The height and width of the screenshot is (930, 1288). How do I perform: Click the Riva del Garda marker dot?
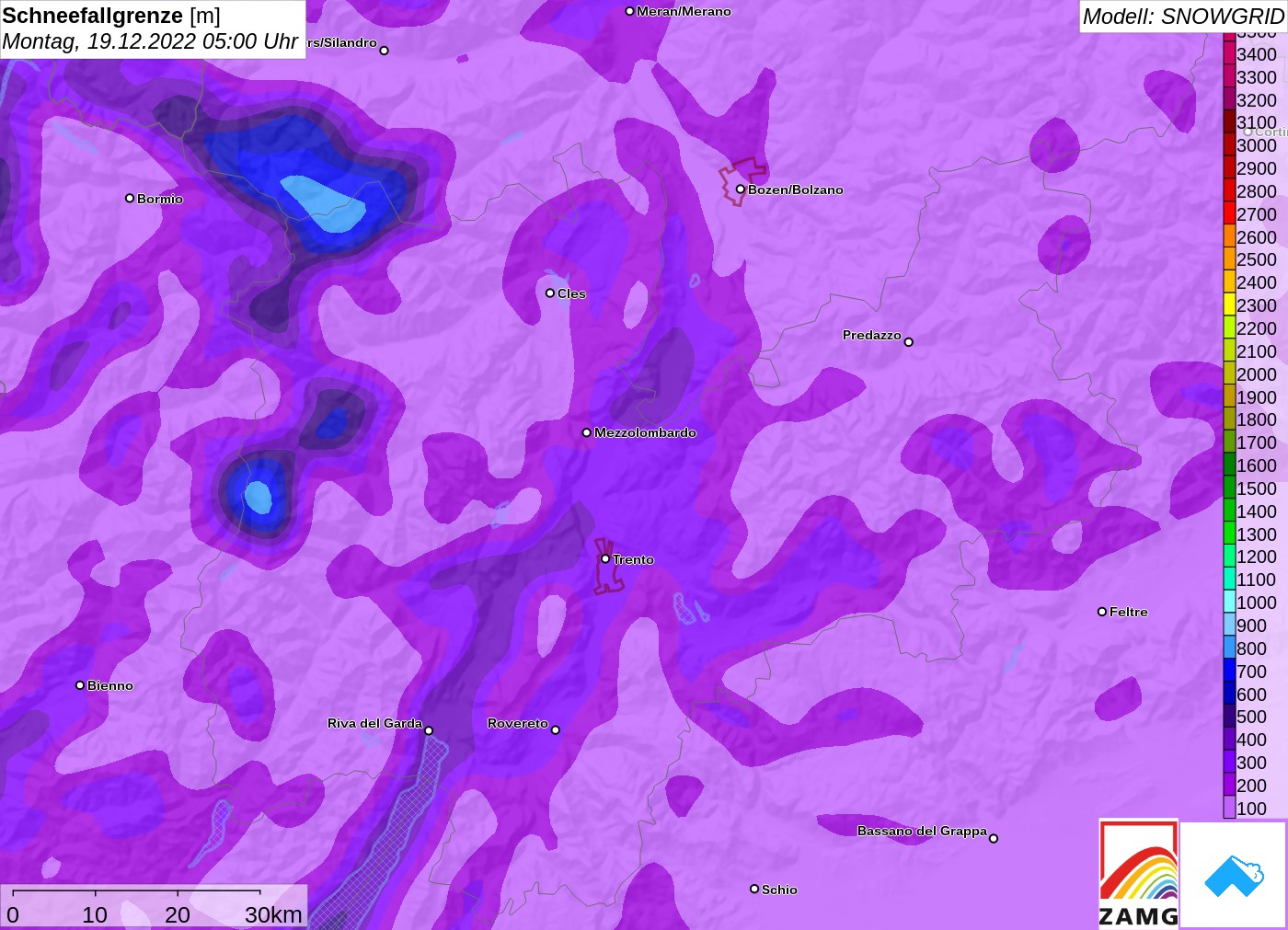point(429,730)
